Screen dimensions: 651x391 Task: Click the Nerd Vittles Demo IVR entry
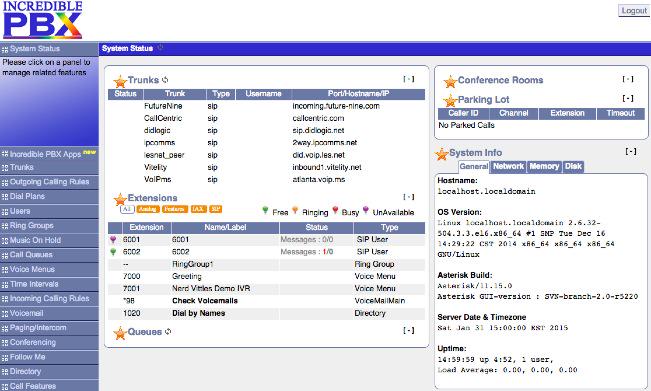211,288
